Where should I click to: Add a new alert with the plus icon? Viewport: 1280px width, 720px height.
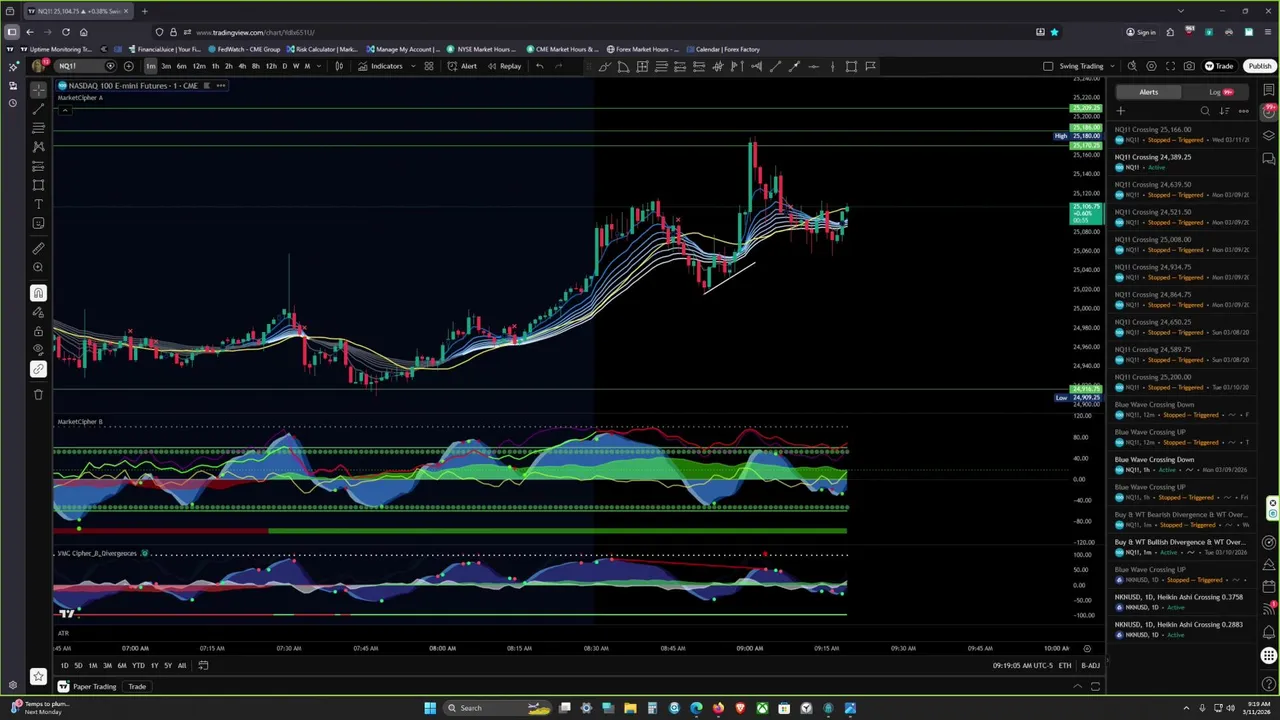[x=1121, y=111]
